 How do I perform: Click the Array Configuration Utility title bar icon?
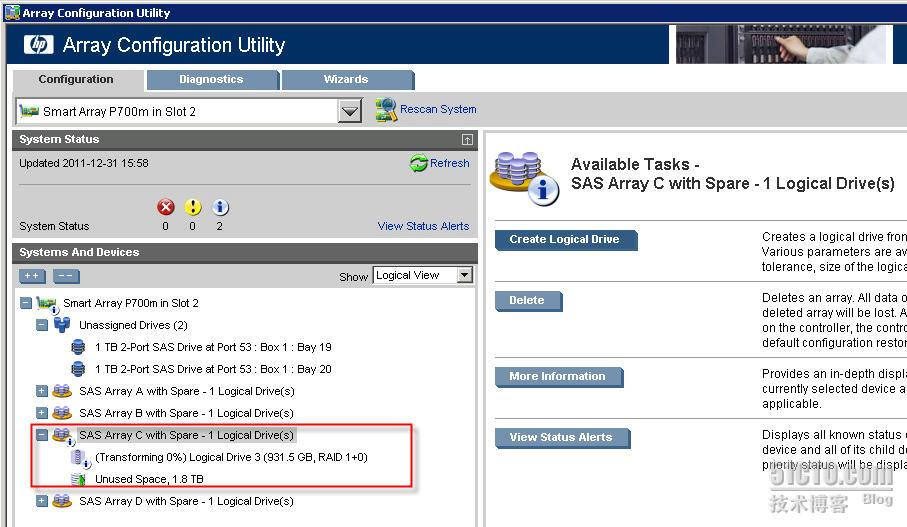pyautogui.click(x=12, y=12)
